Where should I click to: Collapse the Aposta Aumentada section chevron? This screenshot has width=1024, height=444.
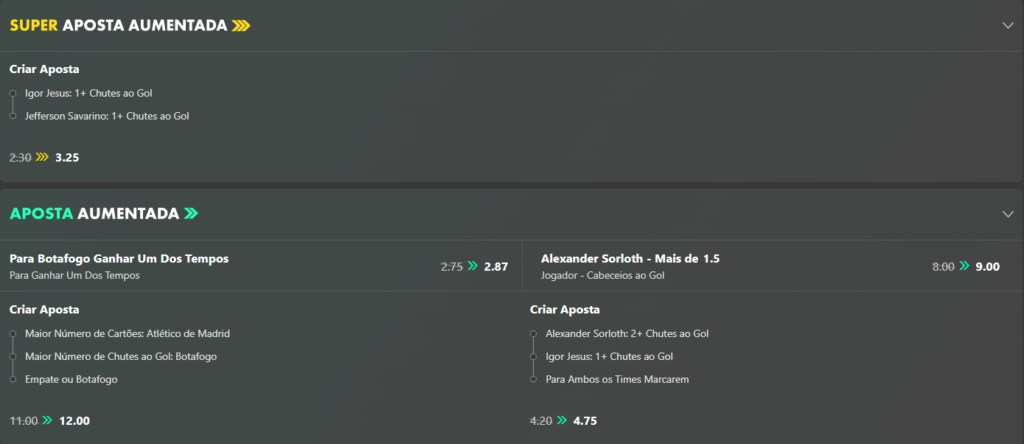pos(1008,214)
